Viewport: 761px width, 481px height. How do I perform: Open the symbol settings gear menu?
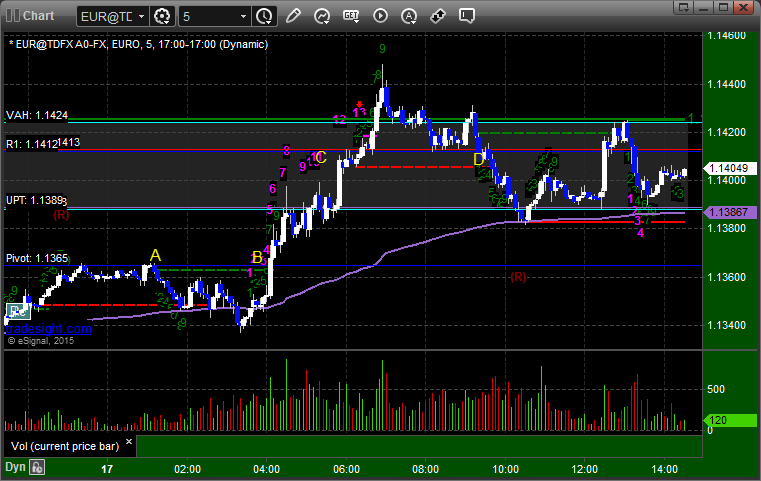162,17
